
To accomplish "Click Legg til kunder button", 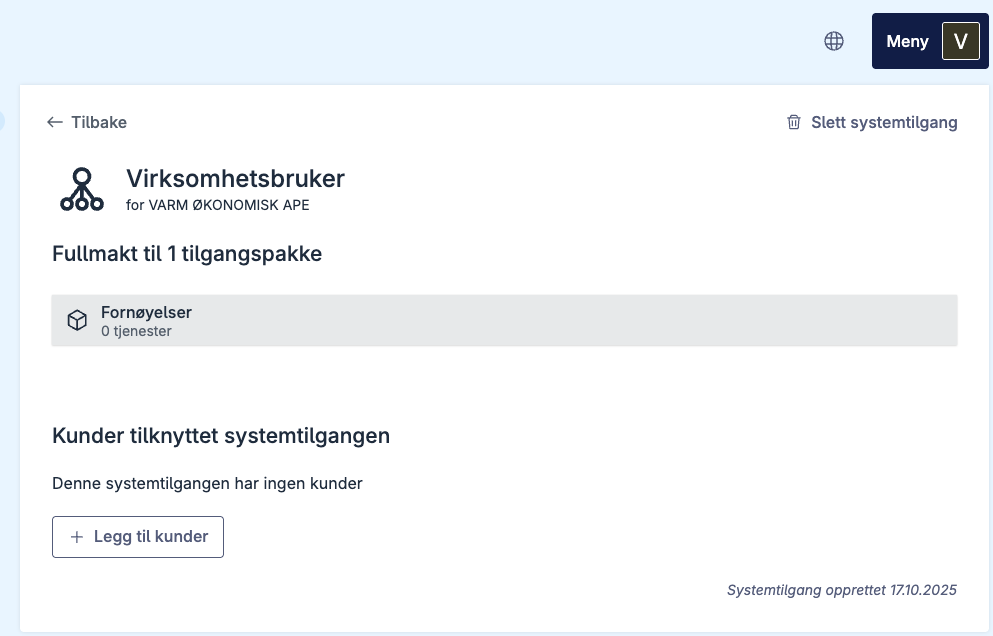I will (138, 537).
